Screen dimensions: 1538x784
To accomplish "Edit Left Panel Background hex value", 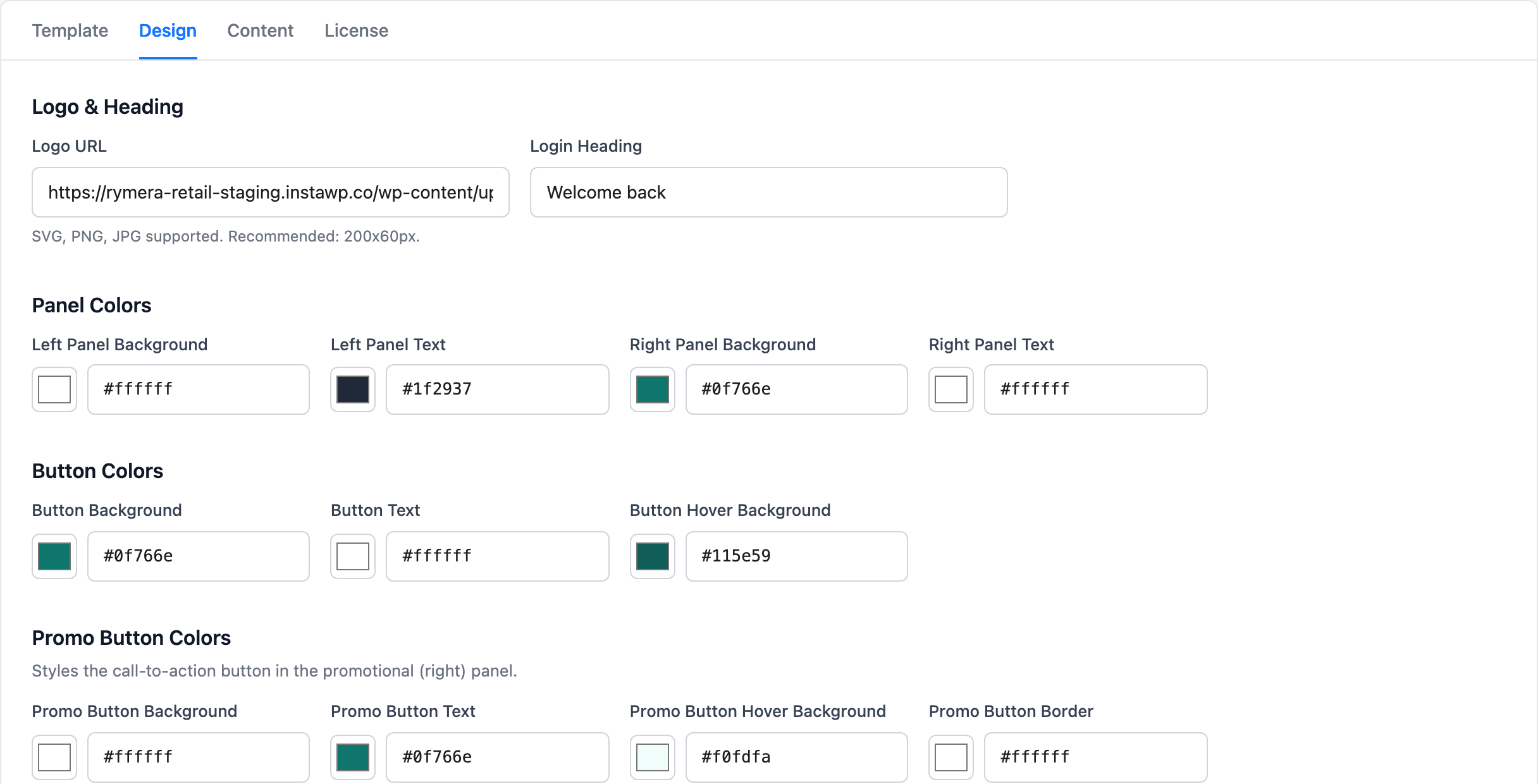I will tap(199, 389).
